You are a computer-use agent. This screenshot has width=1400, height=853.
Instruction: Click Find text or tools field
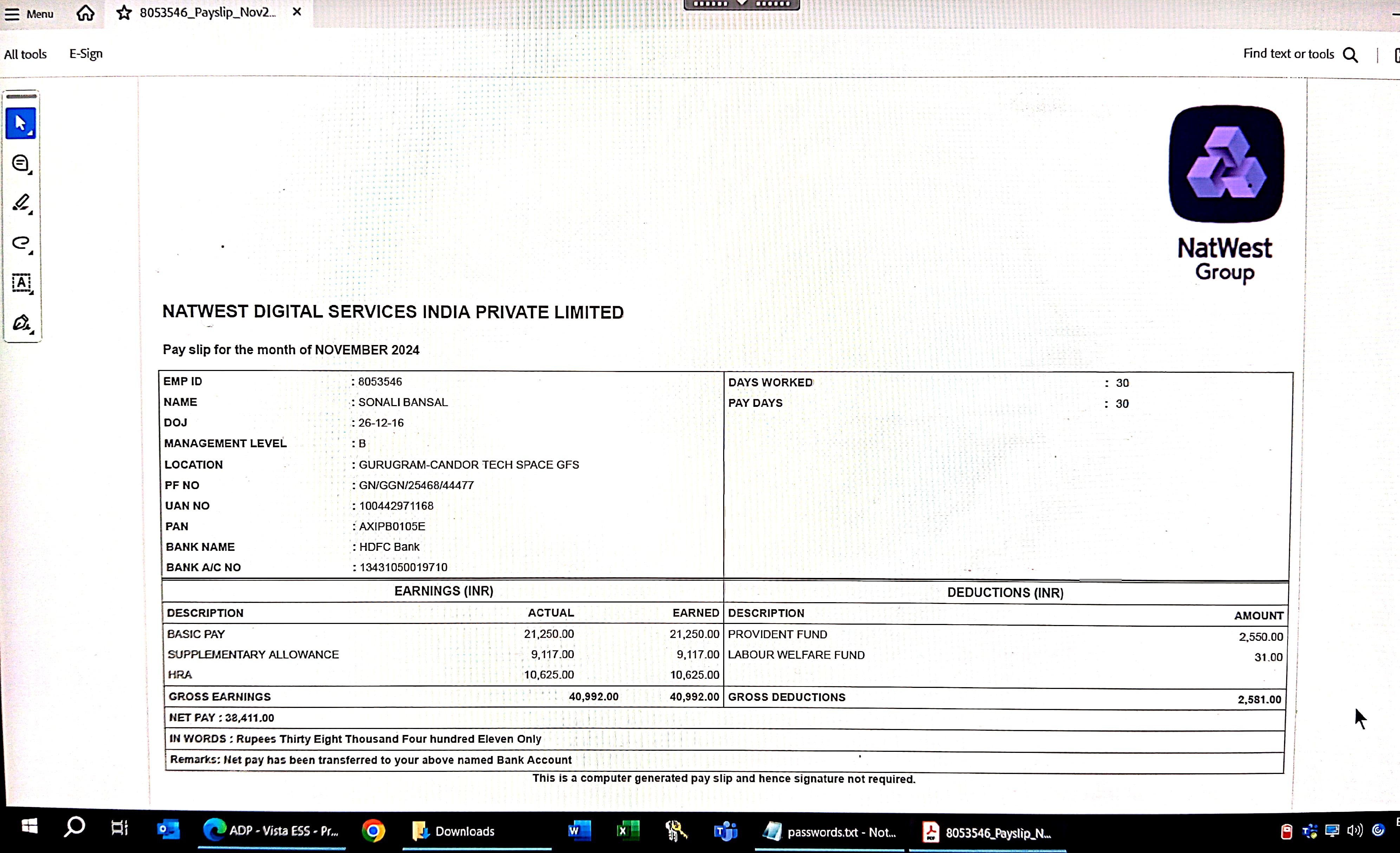click(1288, 54)
